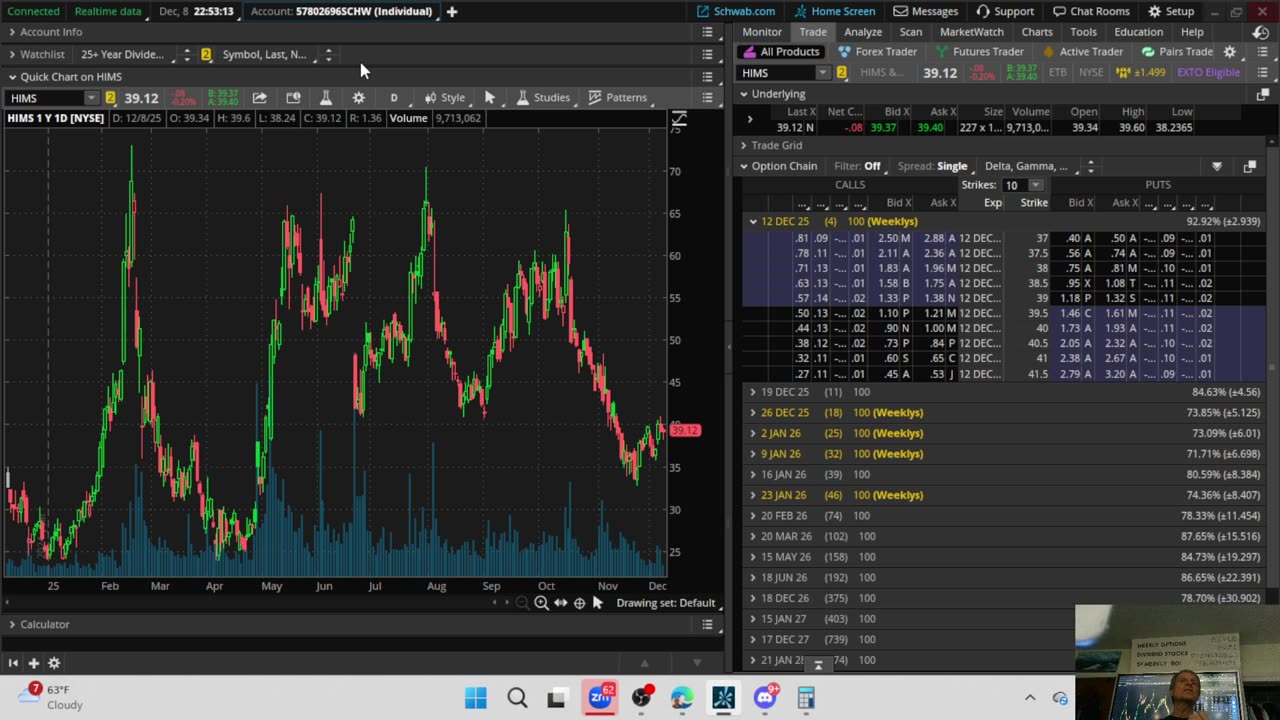
Task: Select the Active Trader sub-tab
Action: click(x=1082, y=52)
